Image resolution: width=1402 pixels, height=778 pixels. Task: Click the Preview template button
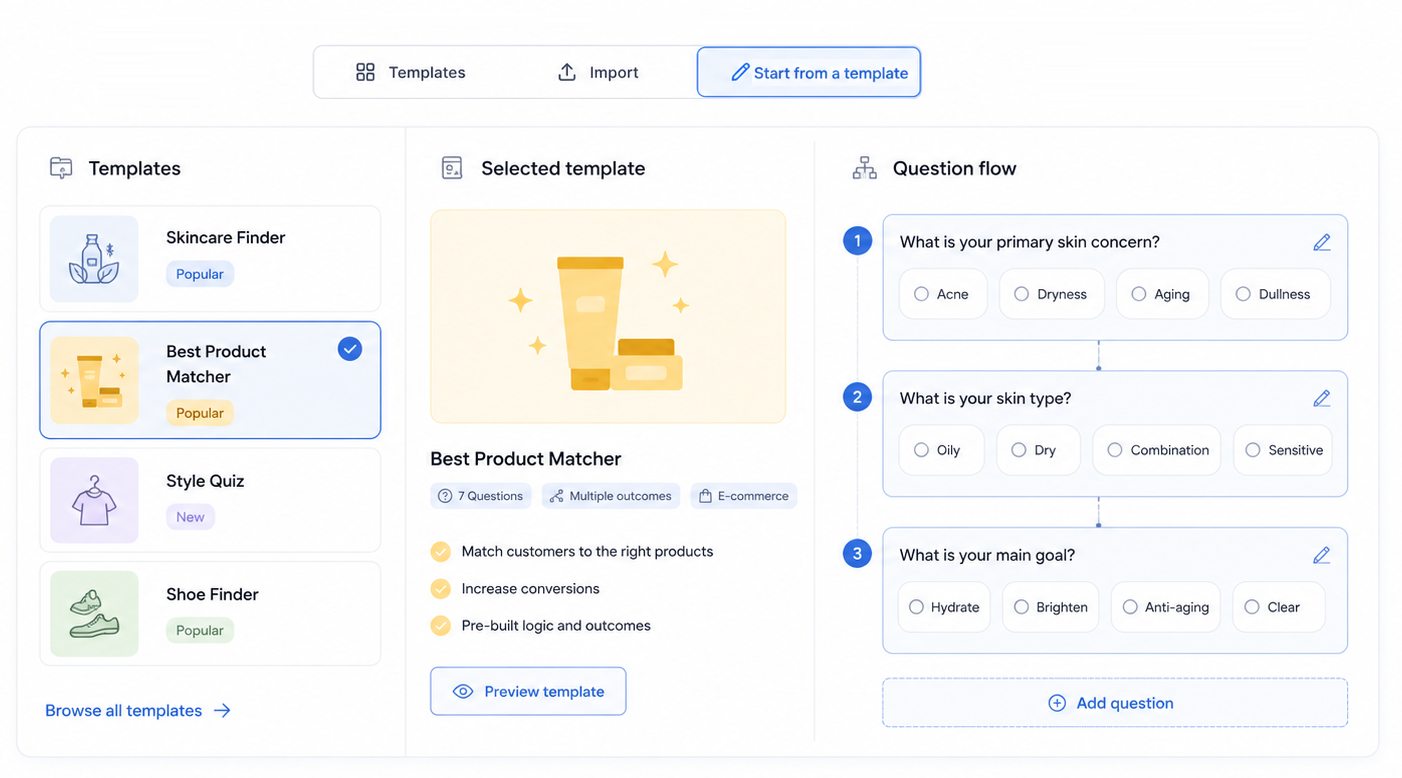coord(528,691)
